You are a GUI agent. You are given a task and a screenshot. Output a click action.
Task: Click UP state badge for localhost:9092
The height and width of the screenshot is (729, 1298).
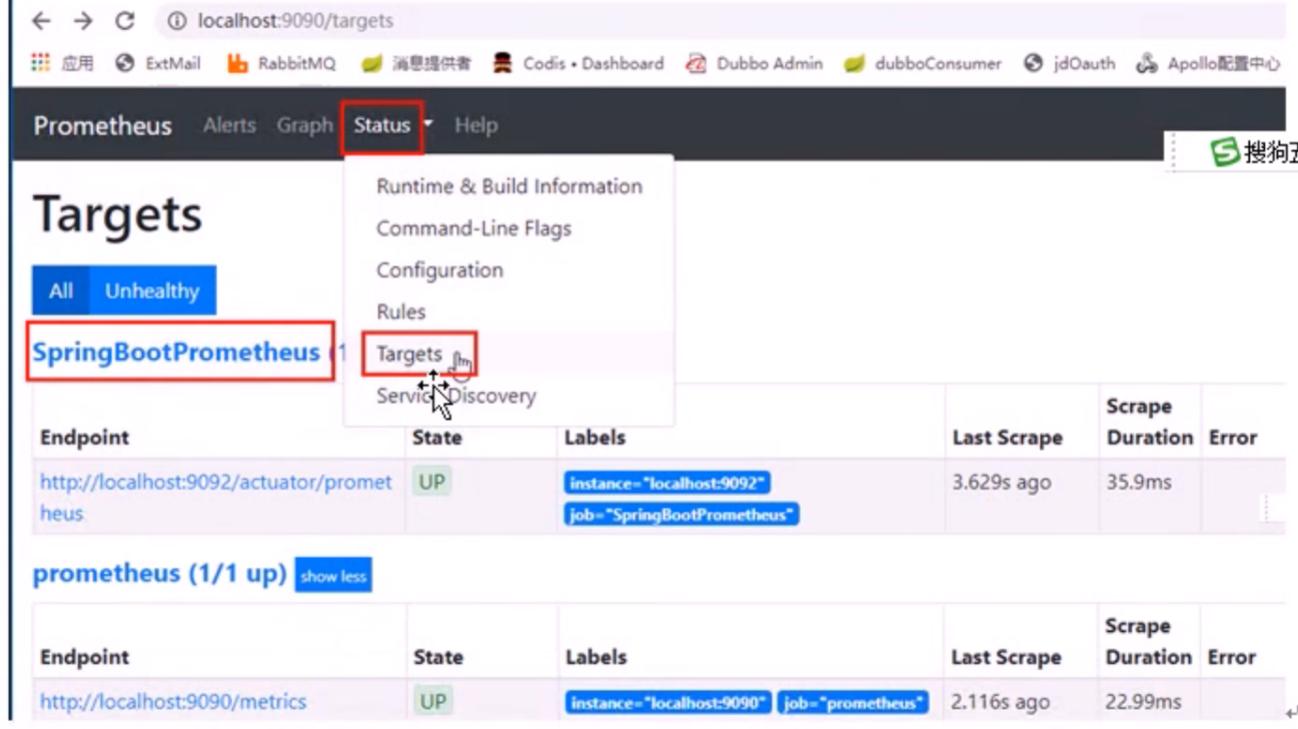pos(431,482)
